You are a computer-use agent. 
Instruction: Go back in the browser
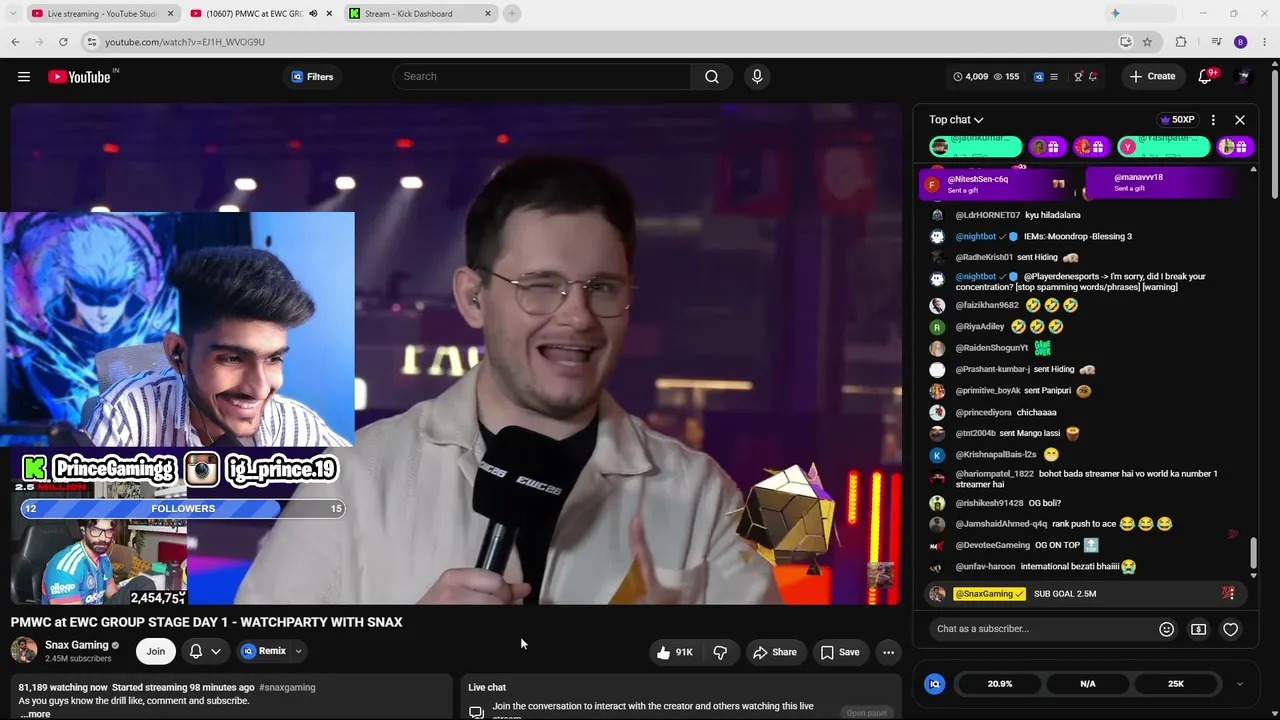coord(16,42)
